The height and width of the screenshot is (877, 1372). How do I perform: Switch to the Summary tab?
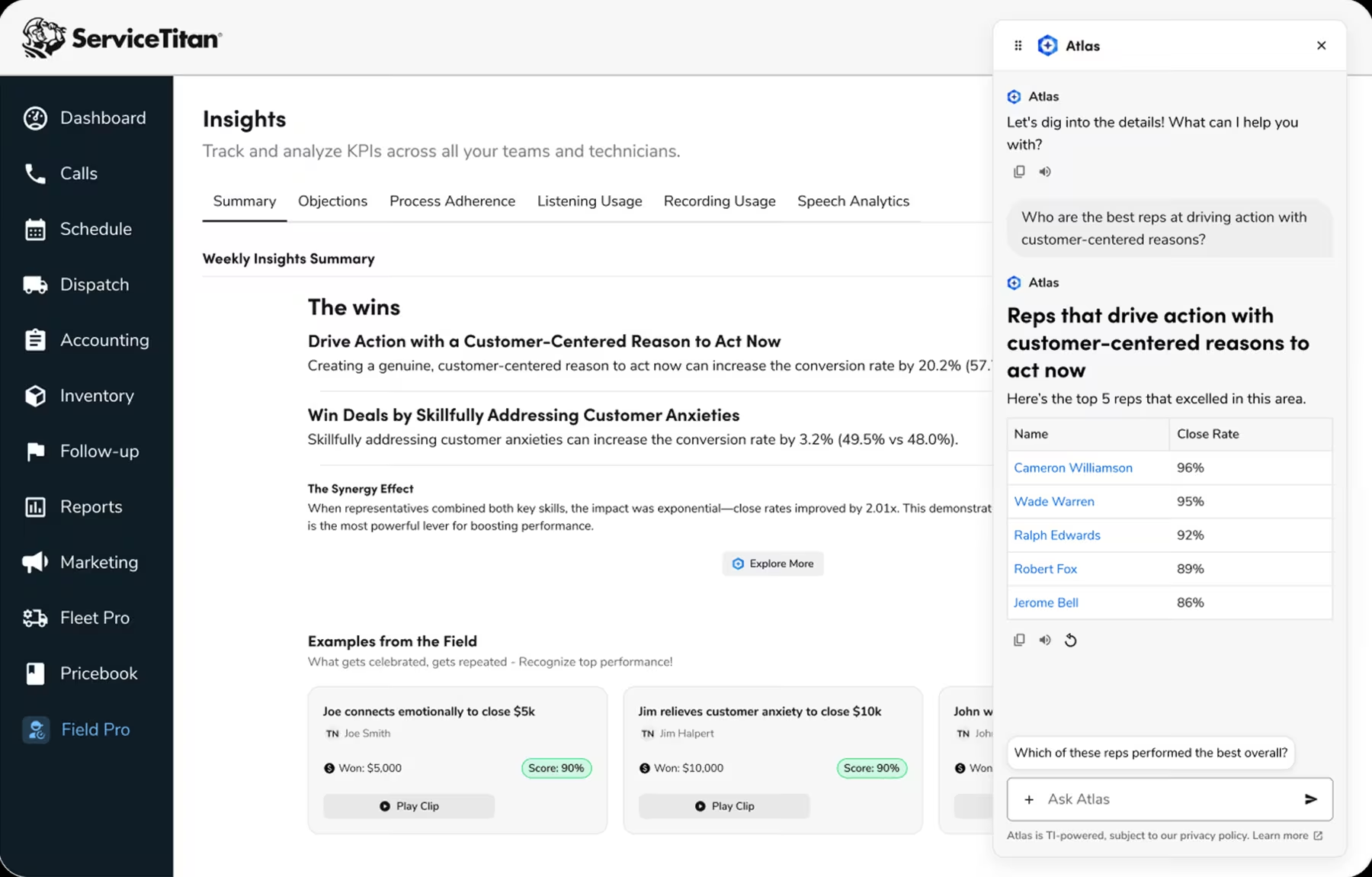pos(245,201)
